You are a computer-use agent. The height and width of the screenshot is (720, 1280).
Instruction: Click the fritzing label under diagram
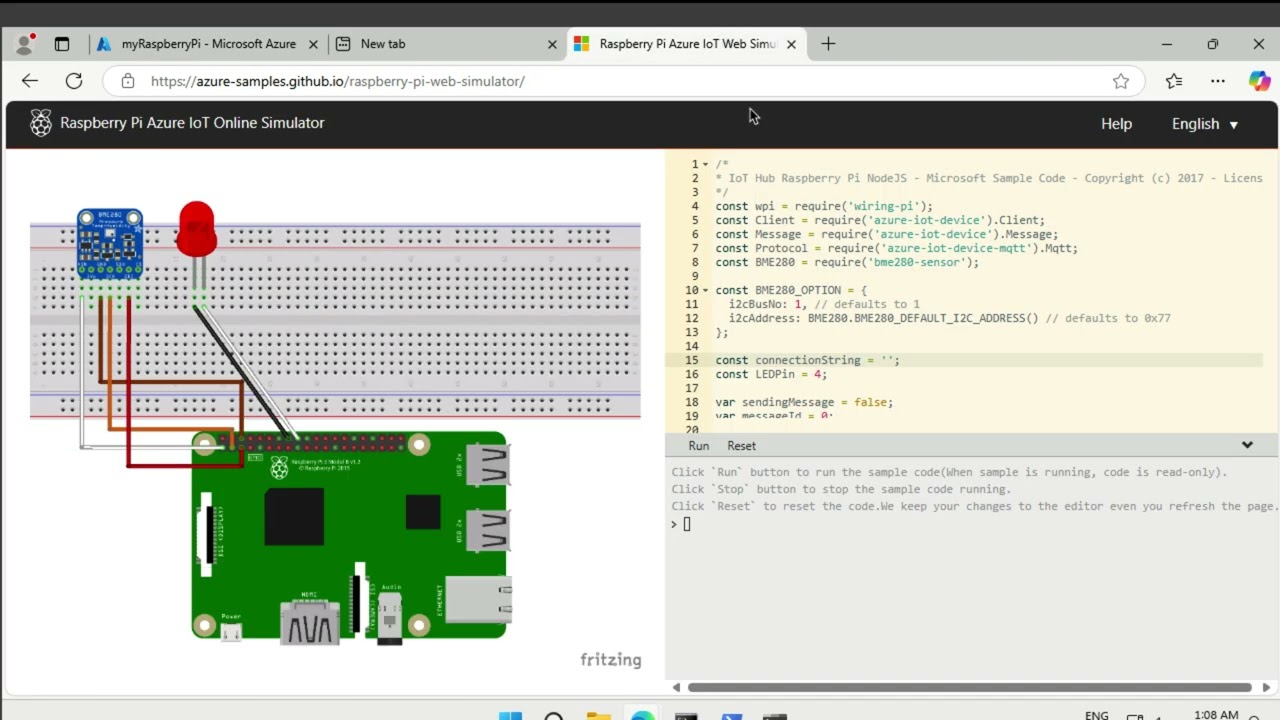pos(610,660)
